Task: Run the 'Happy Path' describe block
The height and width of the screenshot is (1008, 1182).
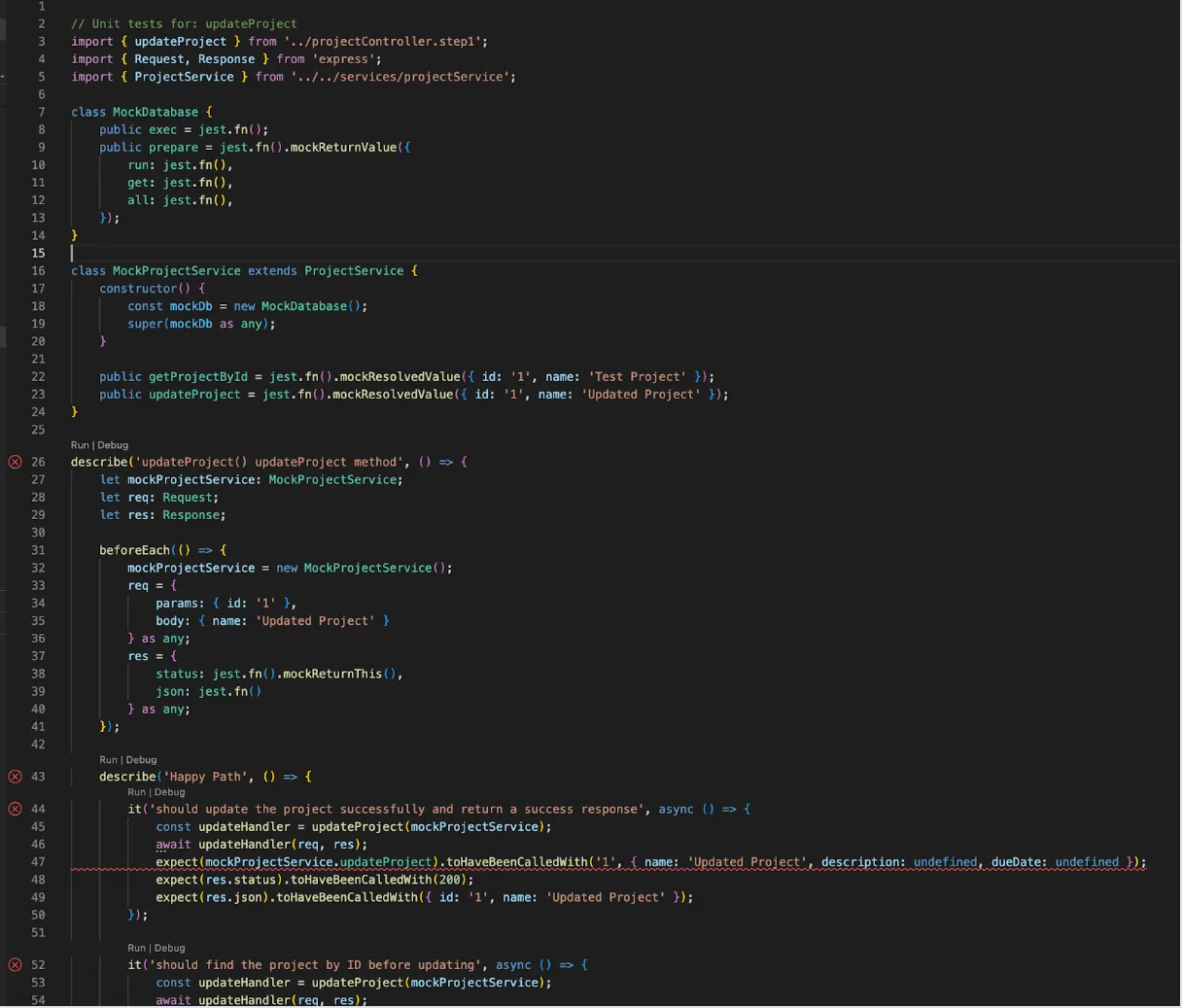Action: pos(108,760)
